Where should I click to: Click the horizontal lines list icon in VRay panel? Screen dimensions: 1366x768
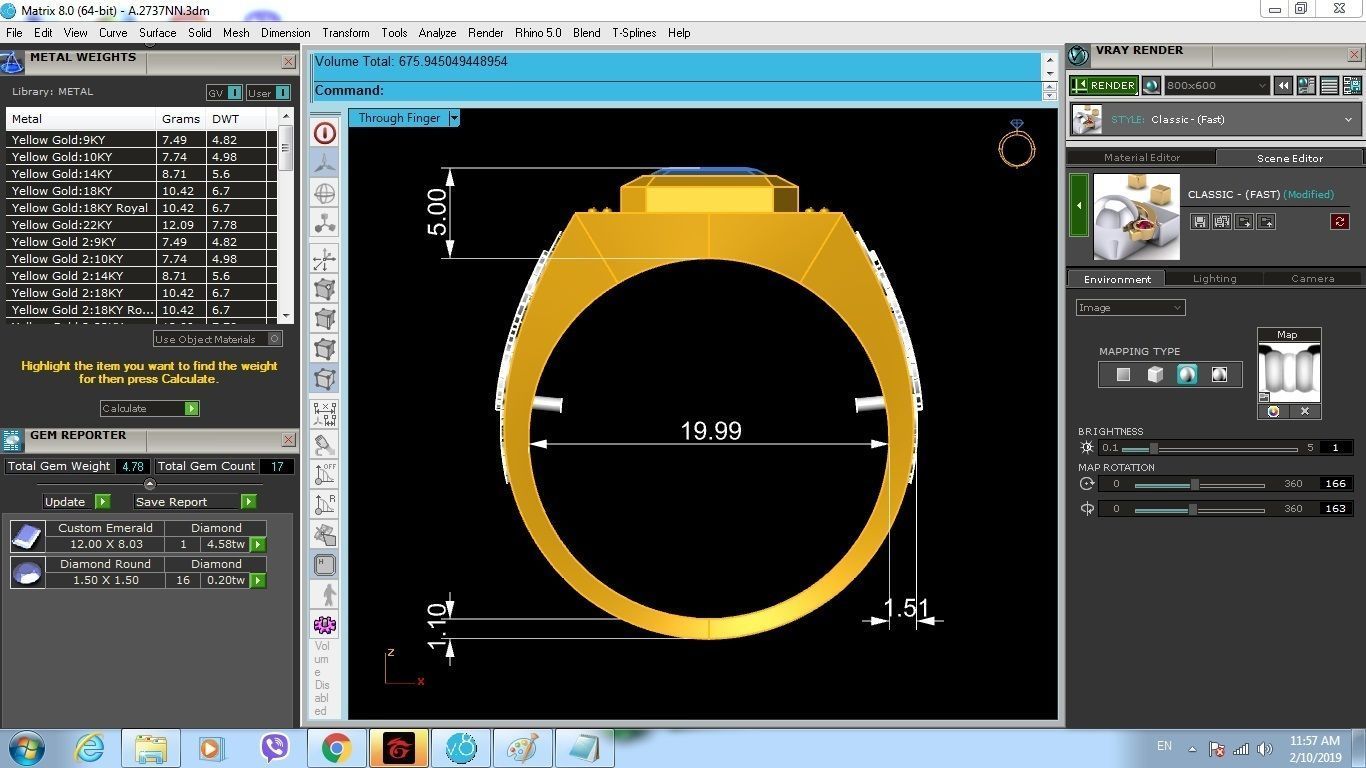(x=1329, y=86)
